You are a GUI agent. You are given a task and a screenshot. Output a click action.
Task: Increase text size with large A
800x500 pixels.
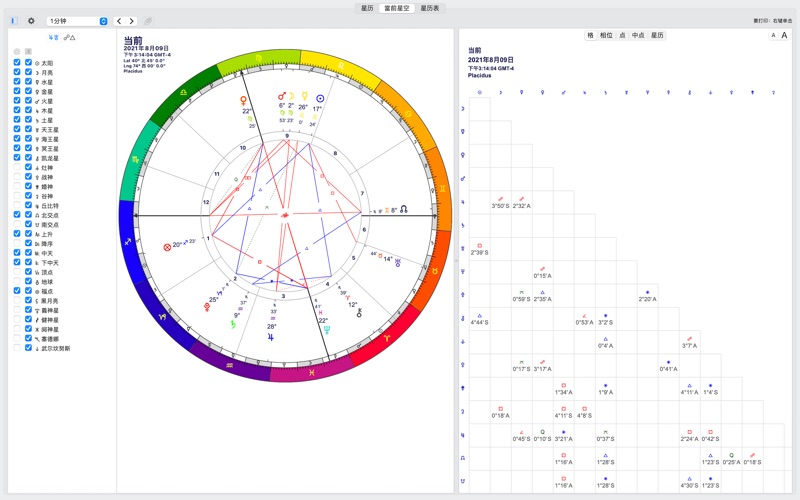[785, 35]
